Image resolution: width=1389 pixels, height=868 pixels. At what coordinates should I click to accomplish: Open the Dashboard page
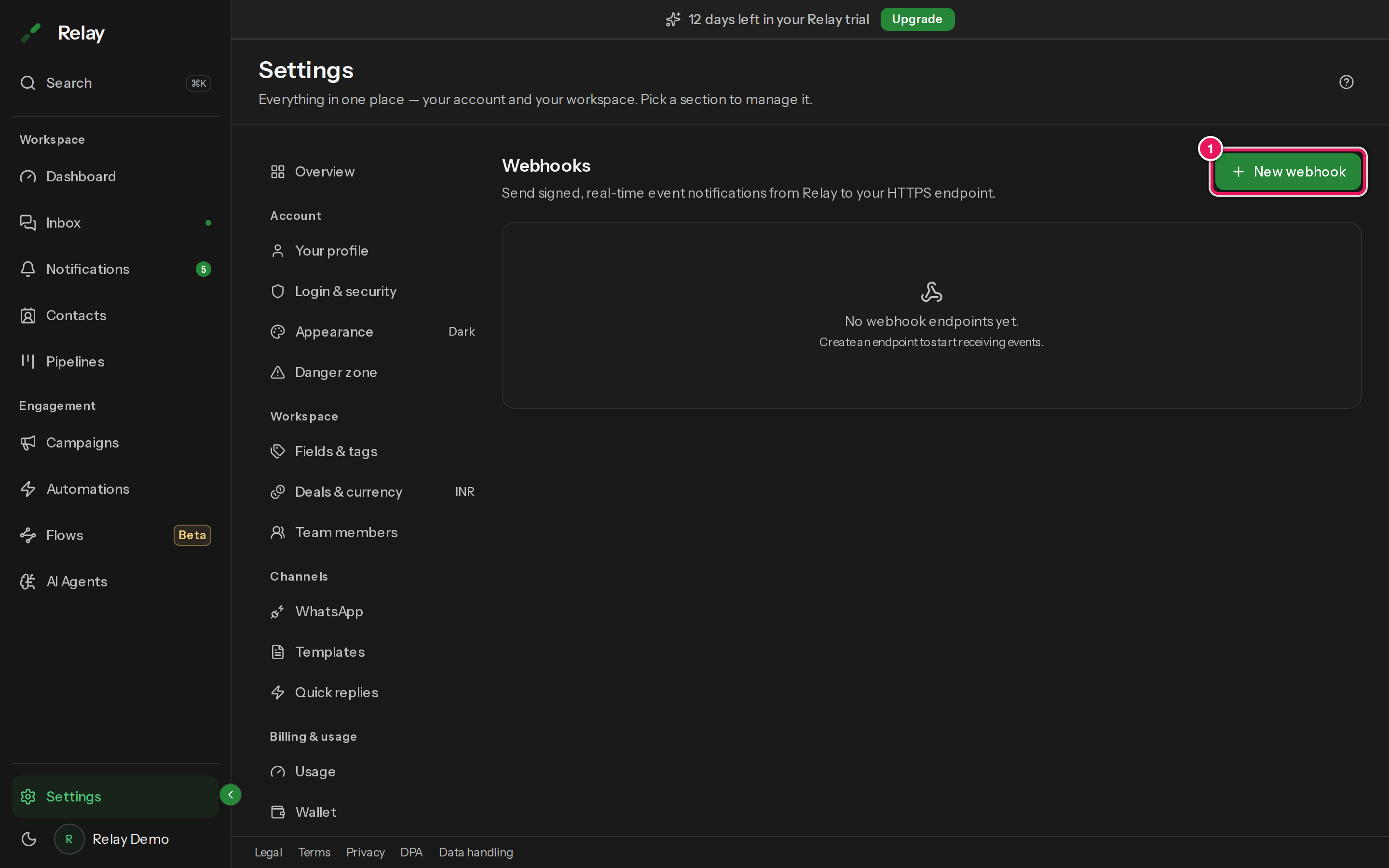(x=115, y=177)
